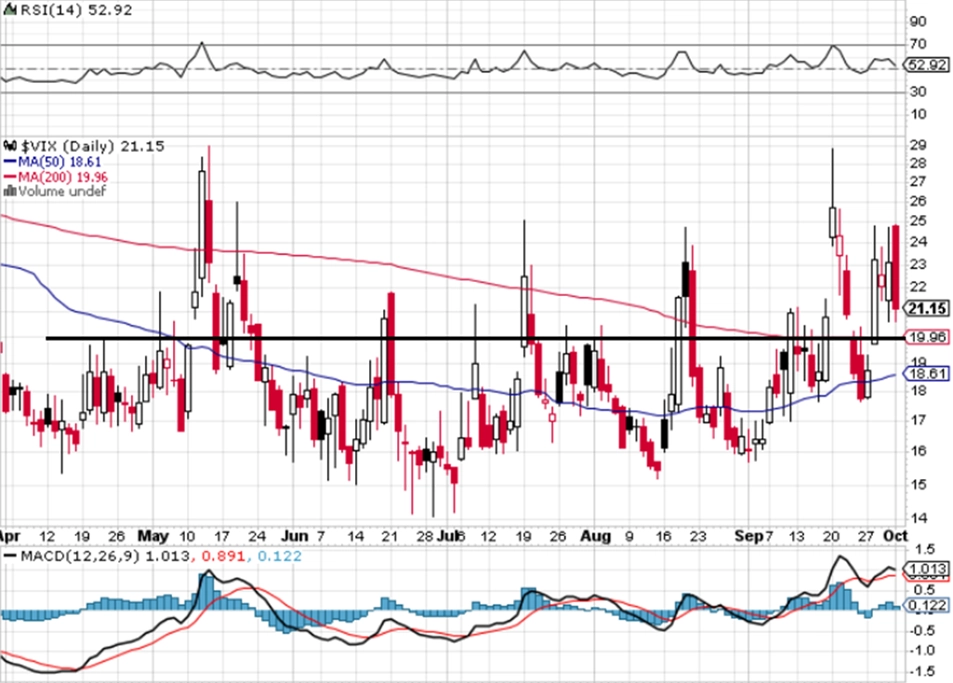Click the 52.92 RSI value tag
This screenshot has width=953, height=683.
pyautogui.click(x=927, y=64)
